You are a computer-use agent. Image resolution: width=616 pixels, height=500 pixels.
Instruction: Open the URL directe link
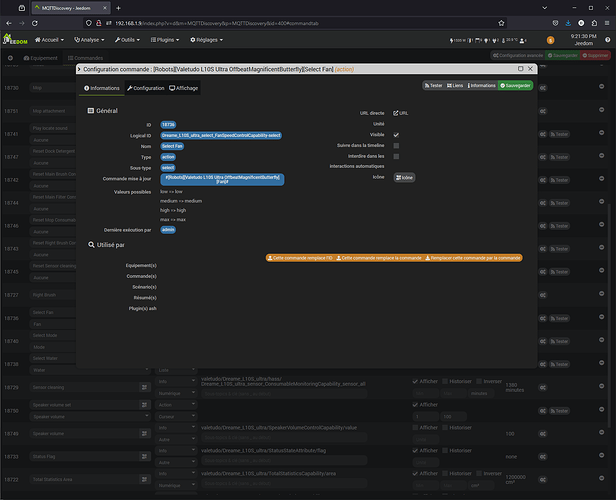pyautogui.click(x=402, y=113)
